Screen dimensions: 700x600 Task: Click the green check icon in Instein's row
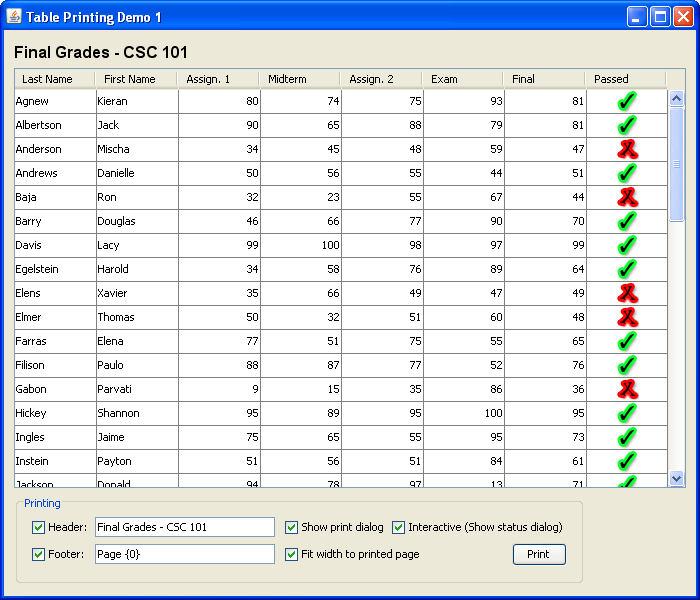click(x=627, y=461)
